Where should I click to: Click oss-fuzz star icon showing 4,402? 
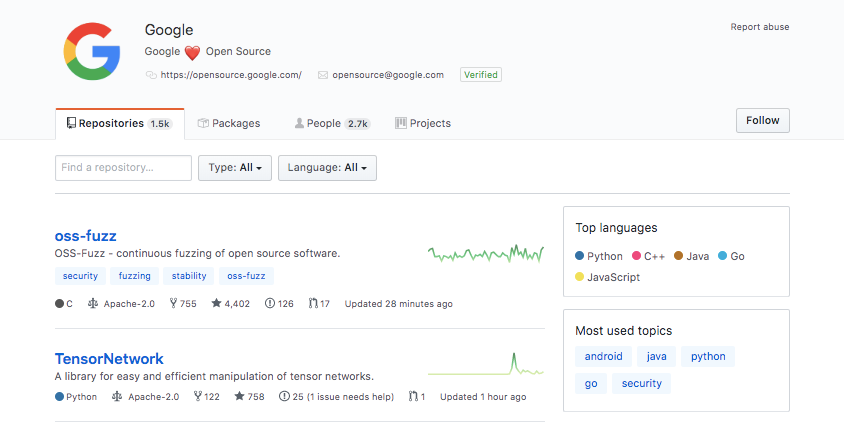coord(216,303)
